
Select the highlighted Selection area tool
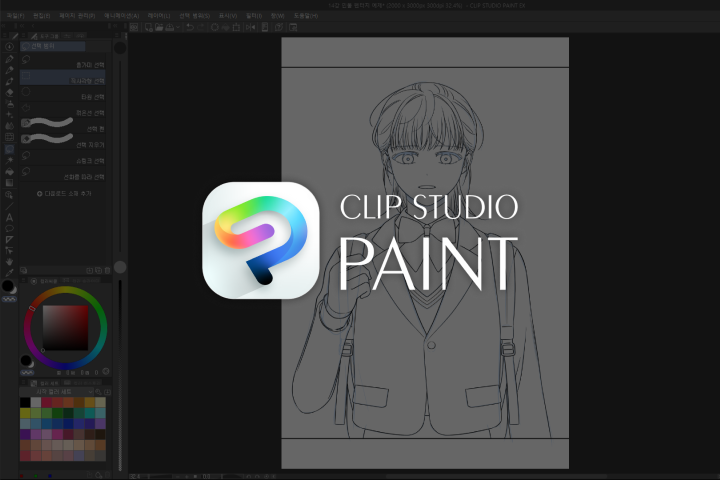coord(9,149)
